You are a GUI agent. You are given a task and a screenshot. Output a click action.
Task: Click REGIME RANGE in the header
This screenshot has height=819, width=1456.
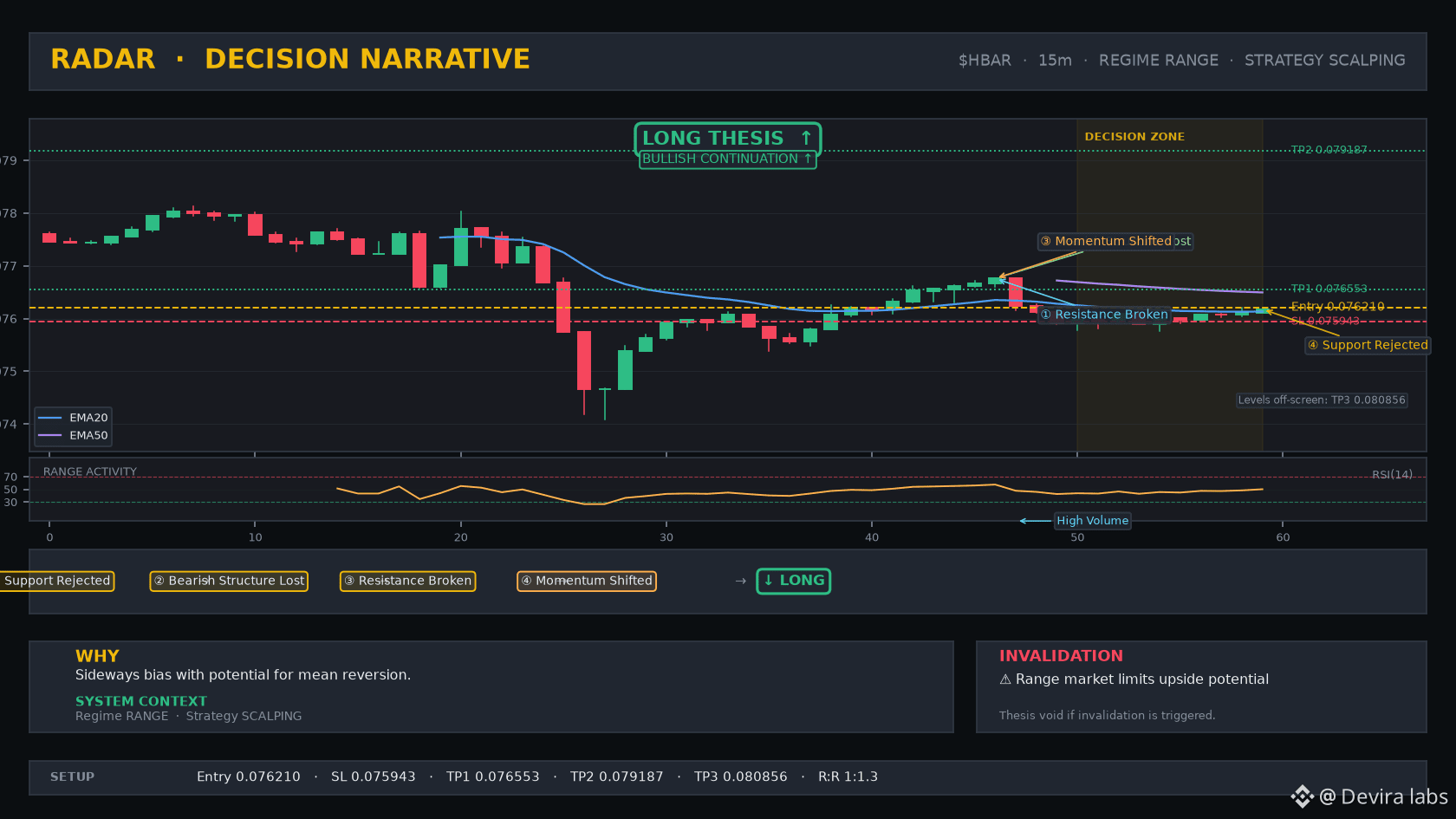pos(1159,61)
